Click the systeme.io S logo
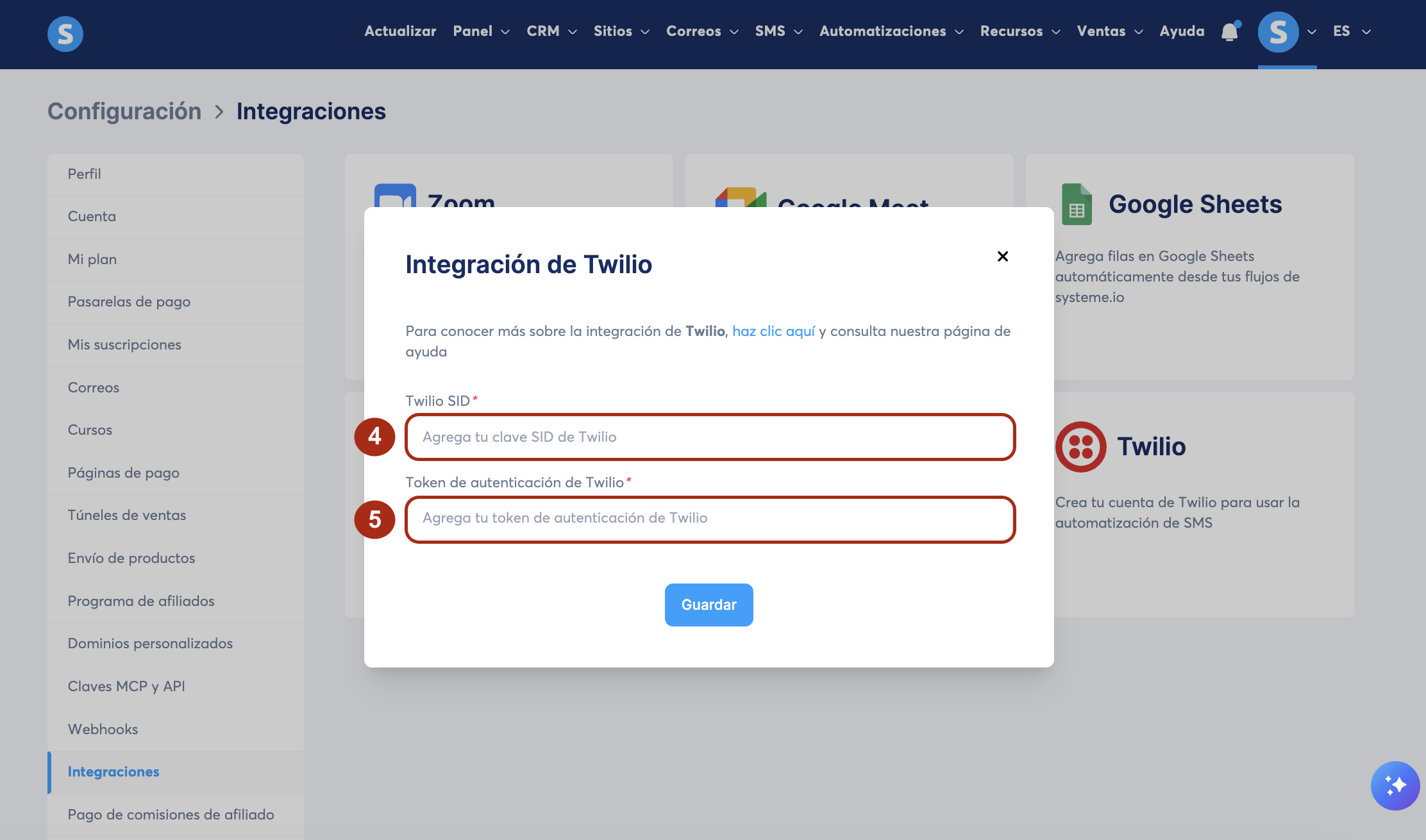The height and width of the screenshot is (840, 1426). tap(65, 33)
